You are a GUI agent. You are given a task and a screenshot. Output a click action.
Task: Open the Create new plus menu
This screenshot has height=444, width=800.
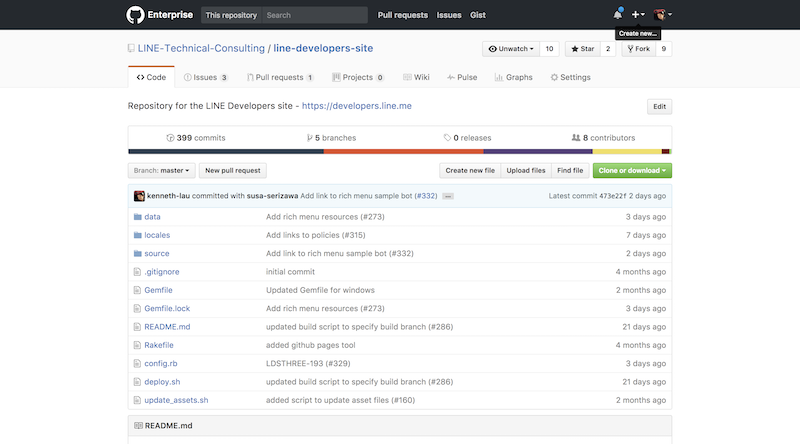638,15
